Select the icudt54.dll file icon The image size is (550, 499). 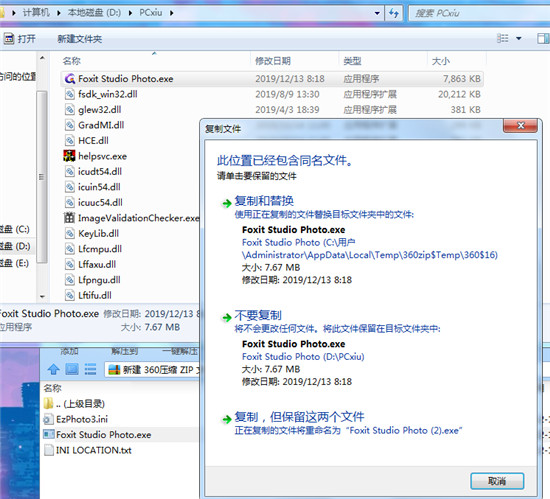69,171
